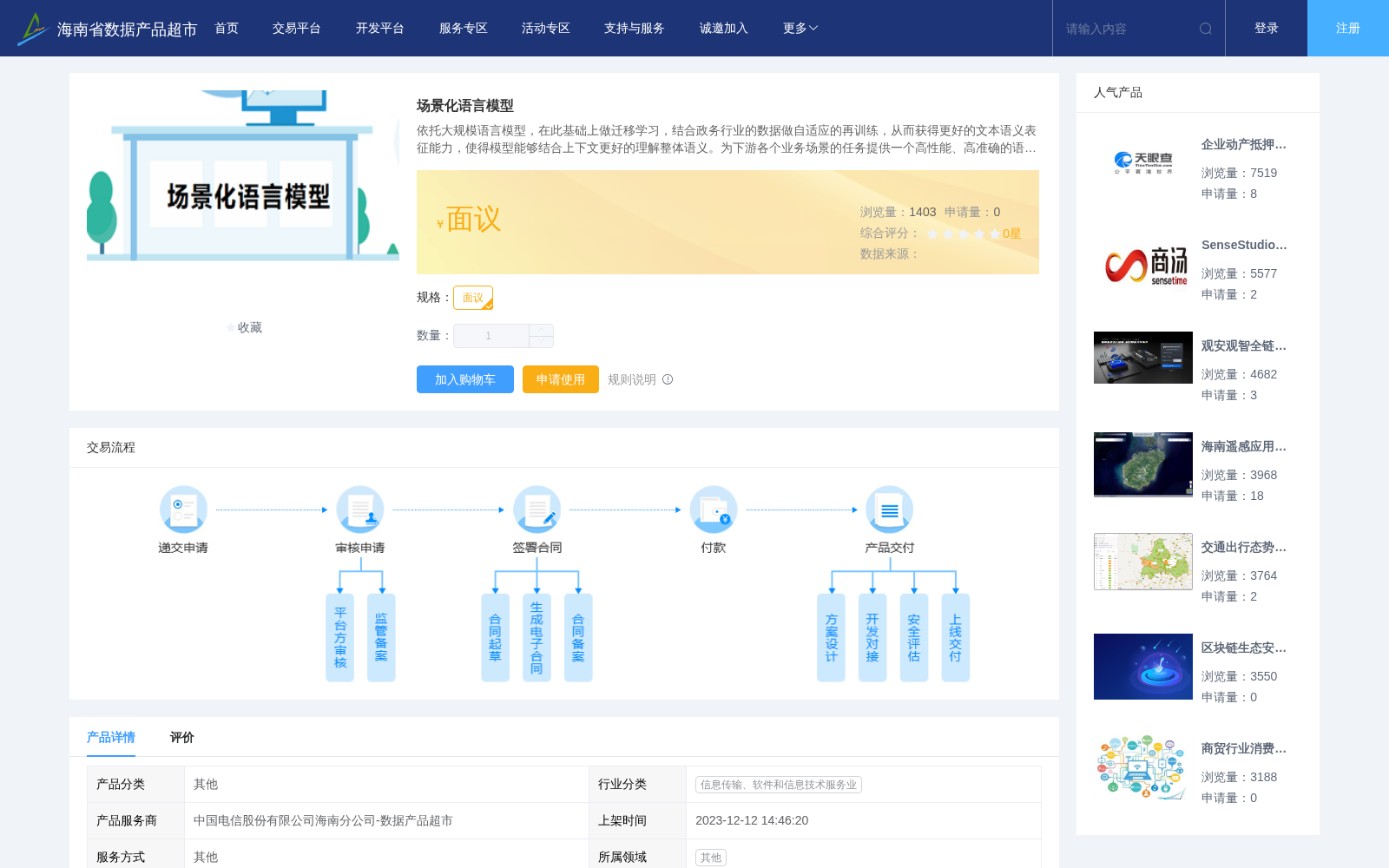Decrease quantity with the down arrow
1389x868 pixels.
(x=542, y=342)
